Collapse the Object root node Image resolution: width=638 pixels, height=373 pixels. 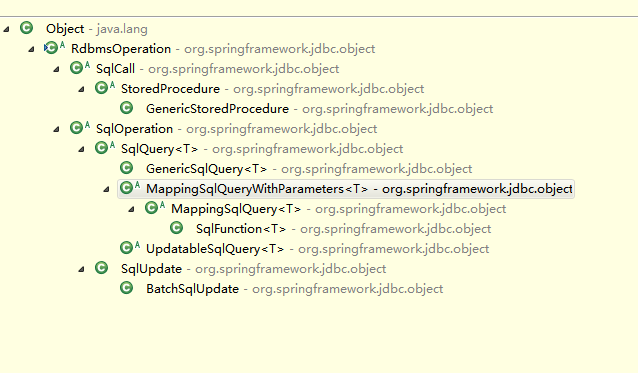pyautogui.click(x=6, y=29)
